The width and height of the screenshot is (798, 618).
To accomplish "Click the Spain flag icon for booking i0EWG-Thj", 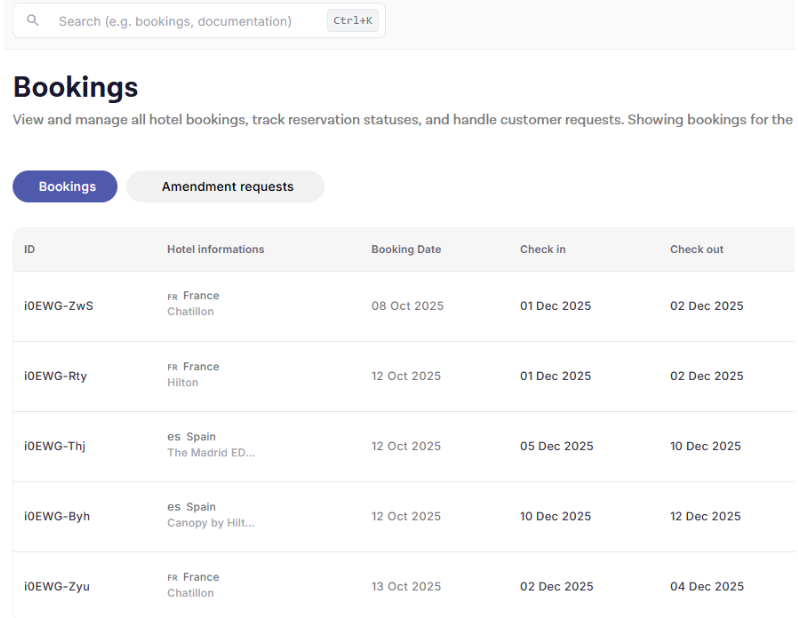I will pos(173,437).
